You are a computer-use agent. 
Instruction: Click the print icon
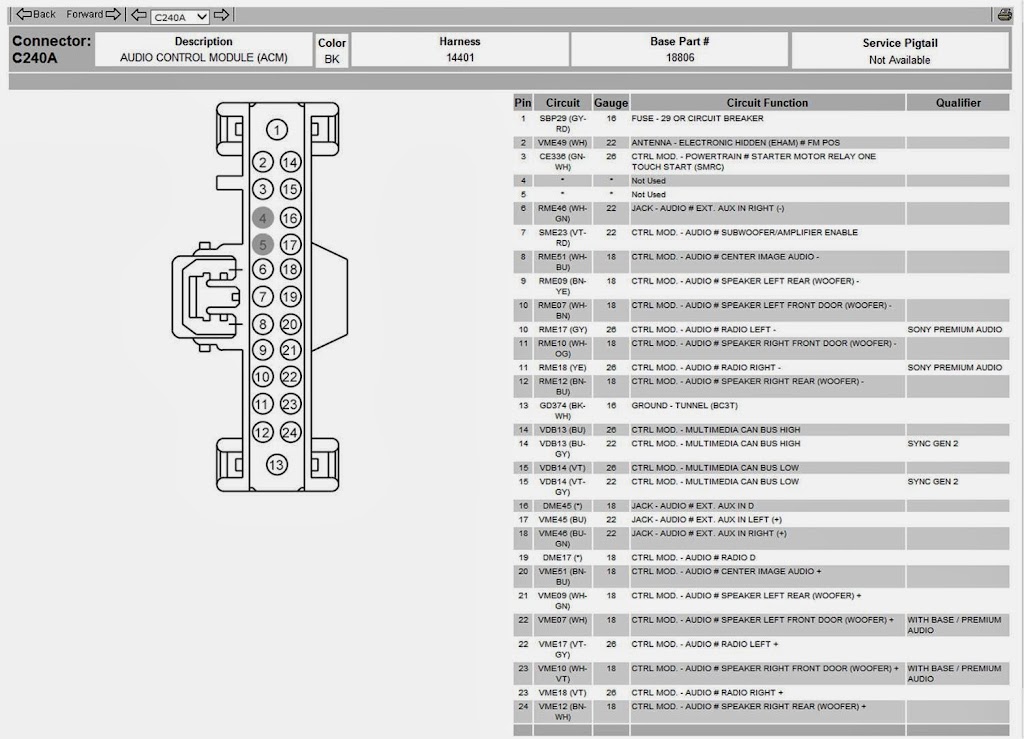tap(1004, 15)
